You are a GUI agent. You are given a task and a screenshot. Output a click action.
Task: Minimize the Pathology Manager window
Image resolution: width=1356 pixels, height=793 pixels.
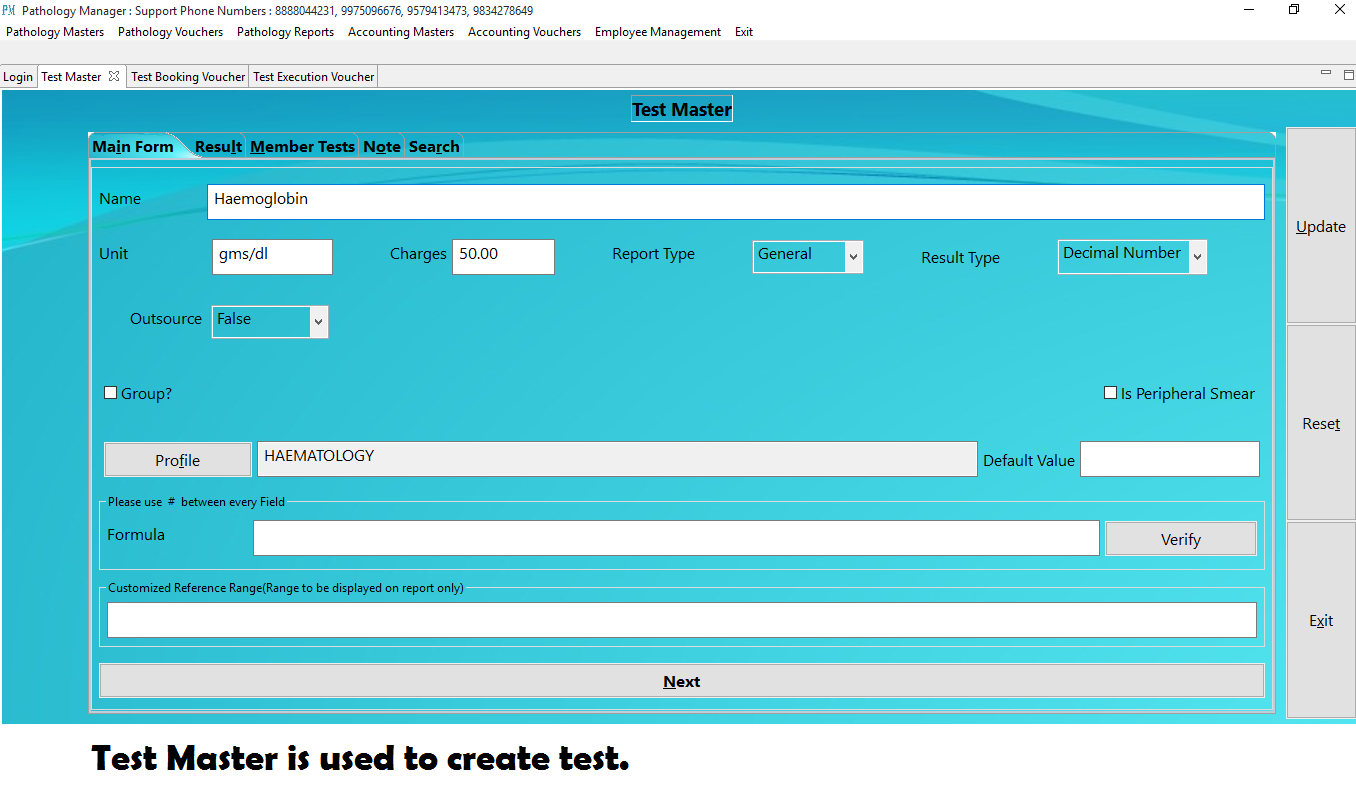pos(1249,10)
